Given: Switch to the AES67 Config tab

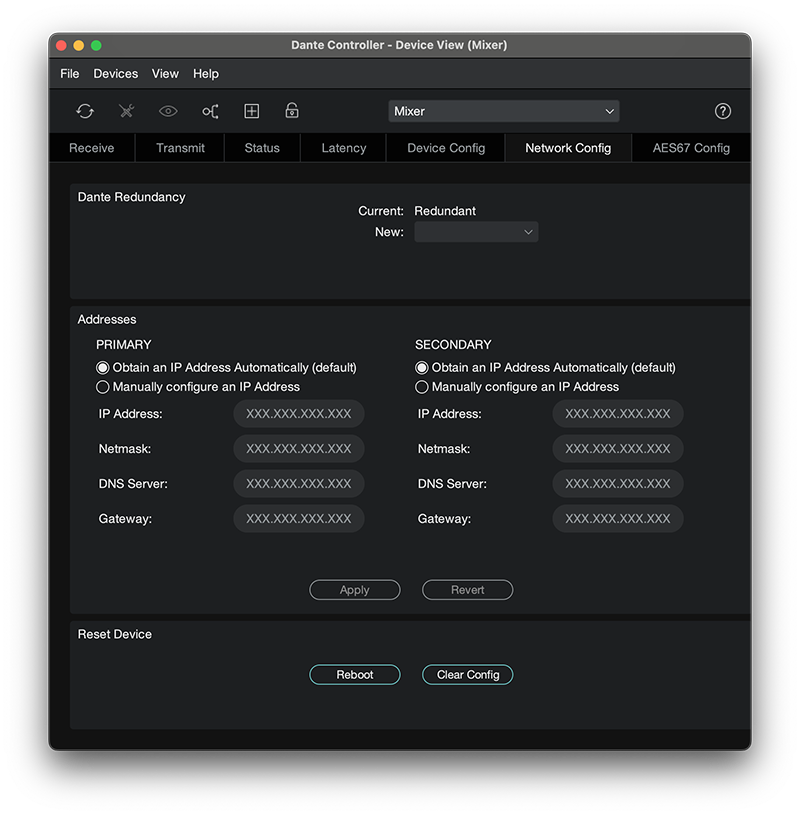Looking at the screenshot, I should coord(691,148).
